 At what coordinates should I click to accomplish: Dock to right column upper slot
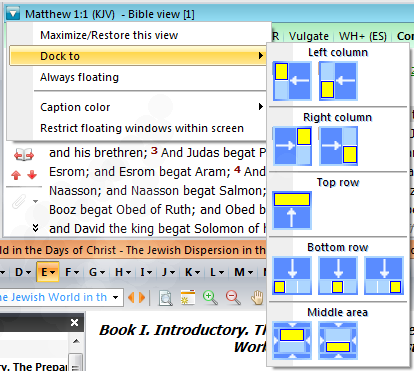tap(292, 146)
